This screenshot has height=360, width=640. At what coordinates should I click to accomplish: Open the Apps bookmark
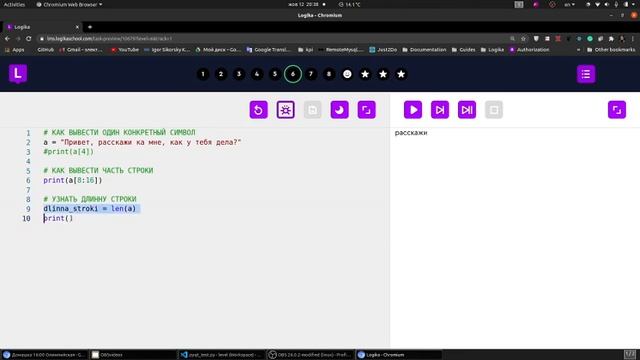(x=15, y=50)
